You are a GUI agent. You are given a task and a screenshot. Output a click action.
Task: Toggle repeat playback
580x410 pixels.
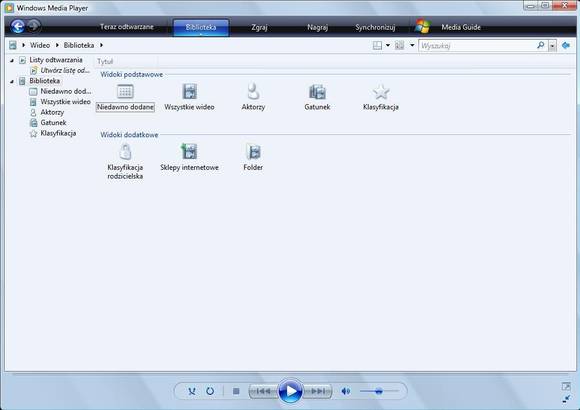210,391
